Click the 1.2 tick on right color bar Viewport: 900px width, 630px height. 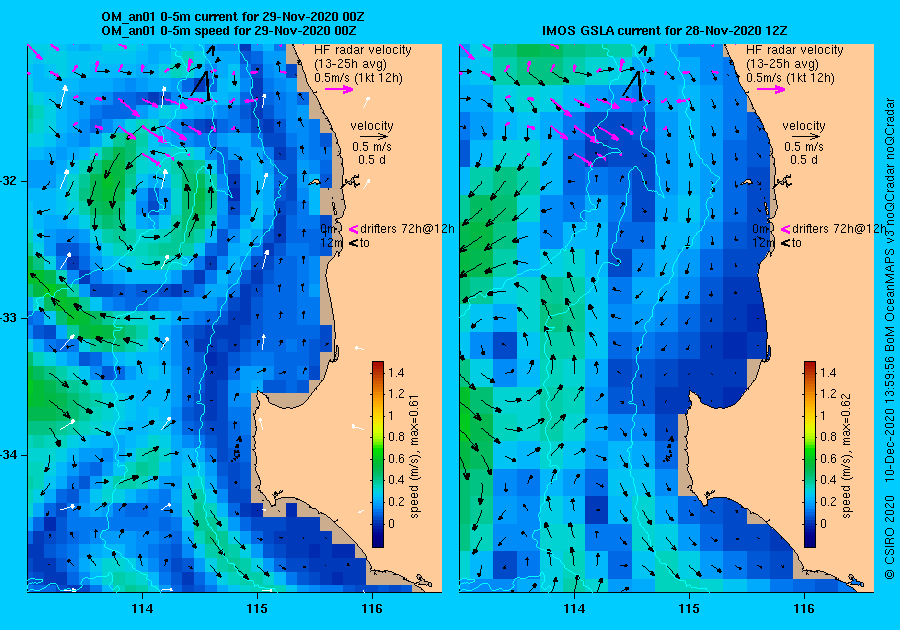point(828,394)
